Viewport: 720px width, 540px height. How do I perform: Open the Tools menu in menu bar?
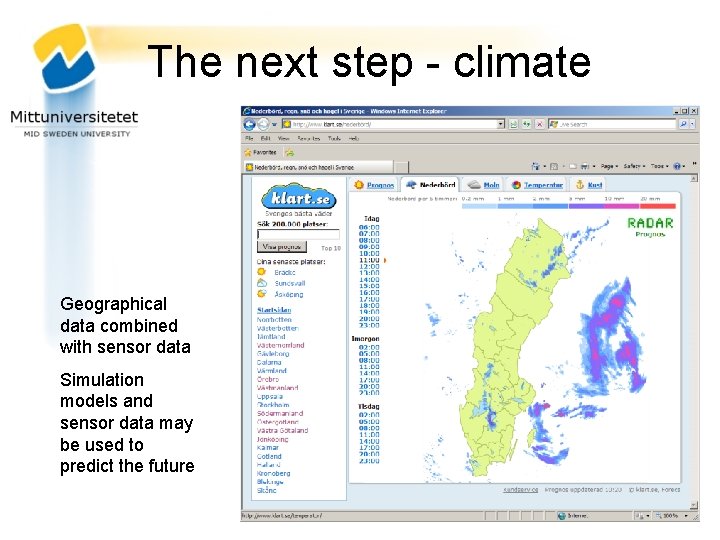click(334, 138)
